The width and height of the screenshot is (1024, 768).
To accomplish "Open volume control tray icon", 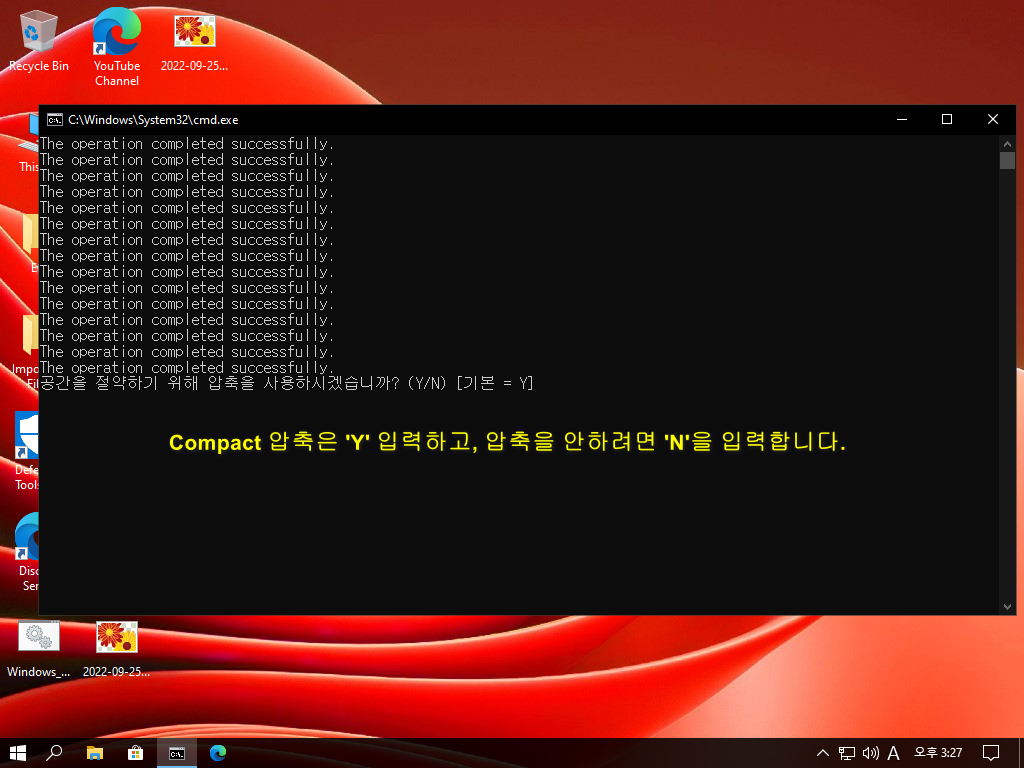I will point(871,753).
